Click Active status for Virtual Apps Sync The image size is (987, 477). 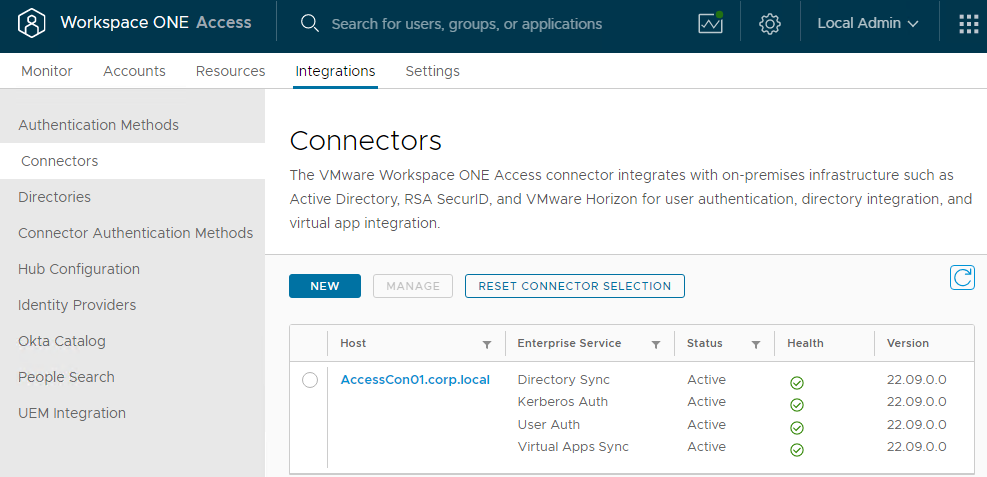[706, 447]
